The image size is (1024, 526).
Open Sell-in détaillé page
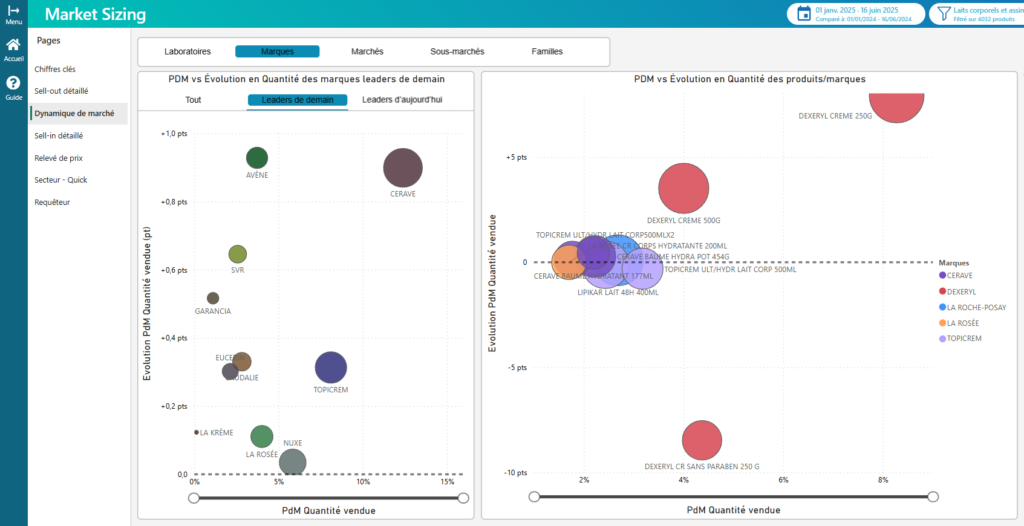point(58,135)
